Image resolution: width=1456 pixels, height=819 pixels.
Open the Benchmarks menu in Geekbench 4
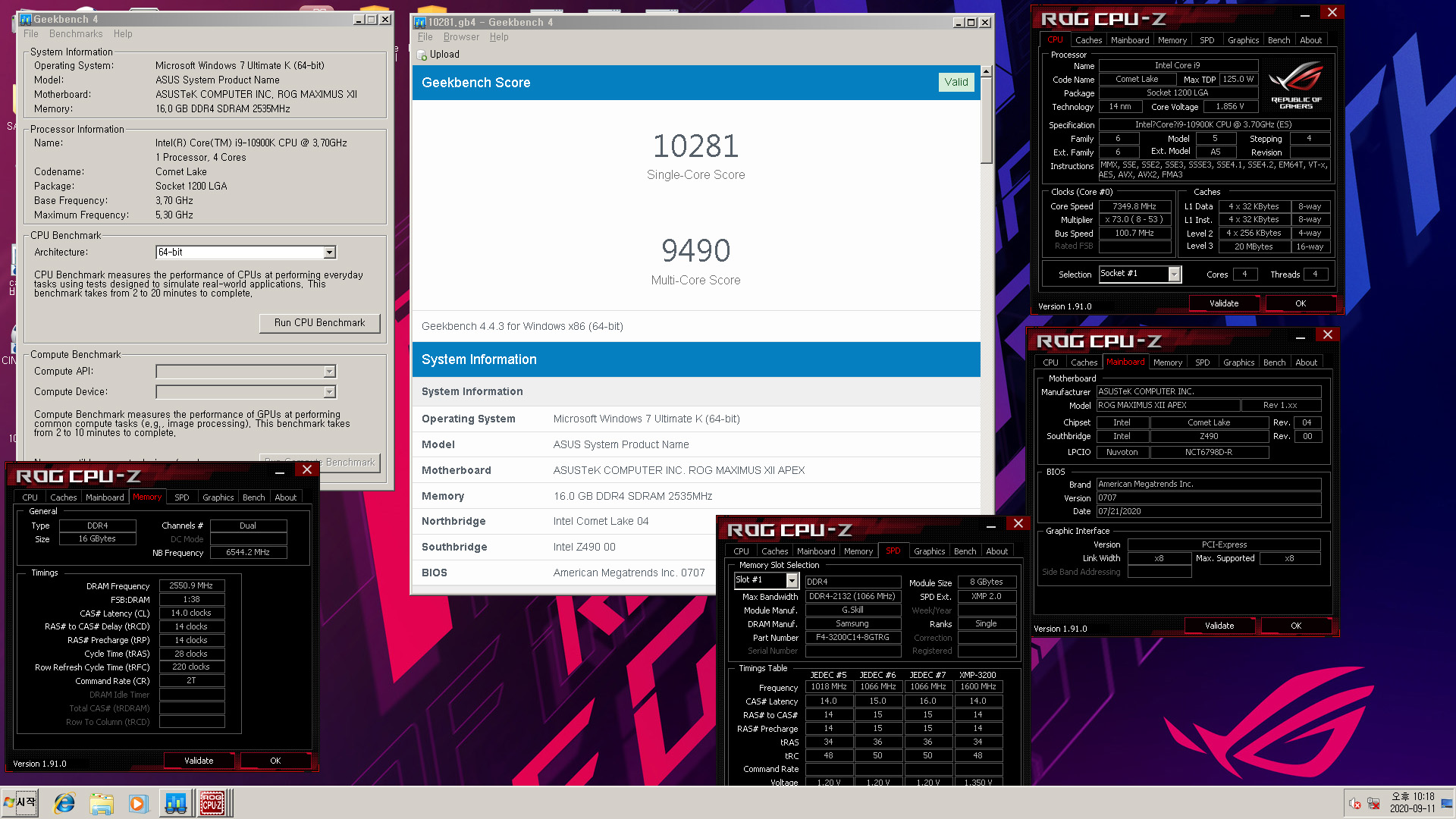pyautogui.click(x=76, y=34)
